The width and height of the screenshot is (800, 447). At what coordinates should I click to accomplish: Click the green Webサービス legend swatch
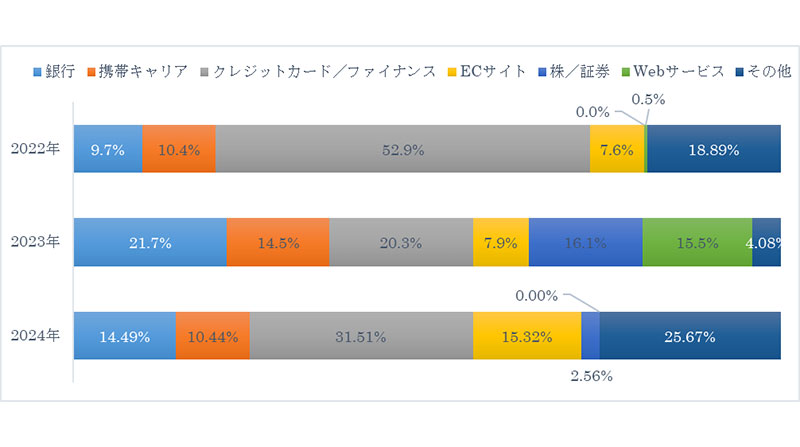[x=628, y=71]
